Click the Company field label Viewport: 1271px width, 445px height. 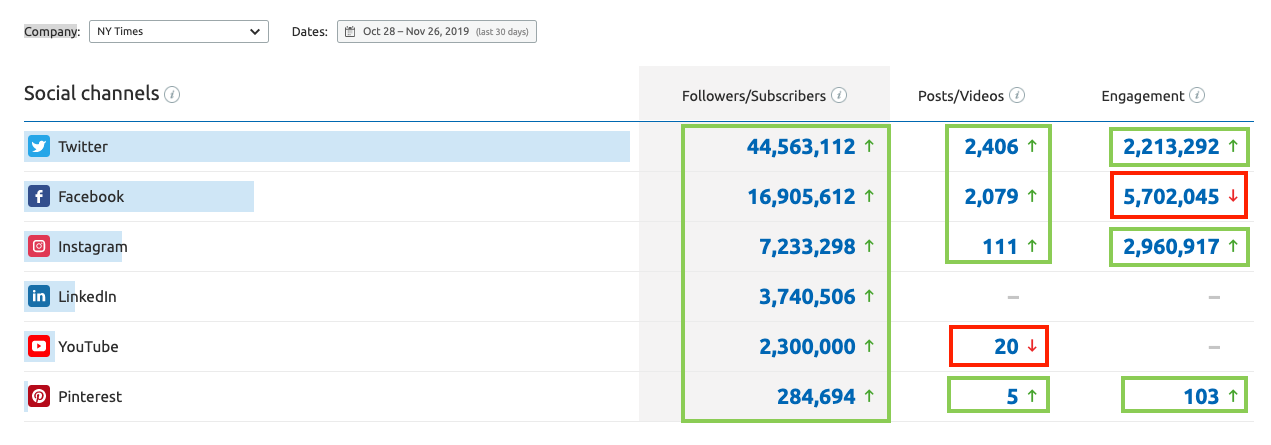[x=52, y=32]
